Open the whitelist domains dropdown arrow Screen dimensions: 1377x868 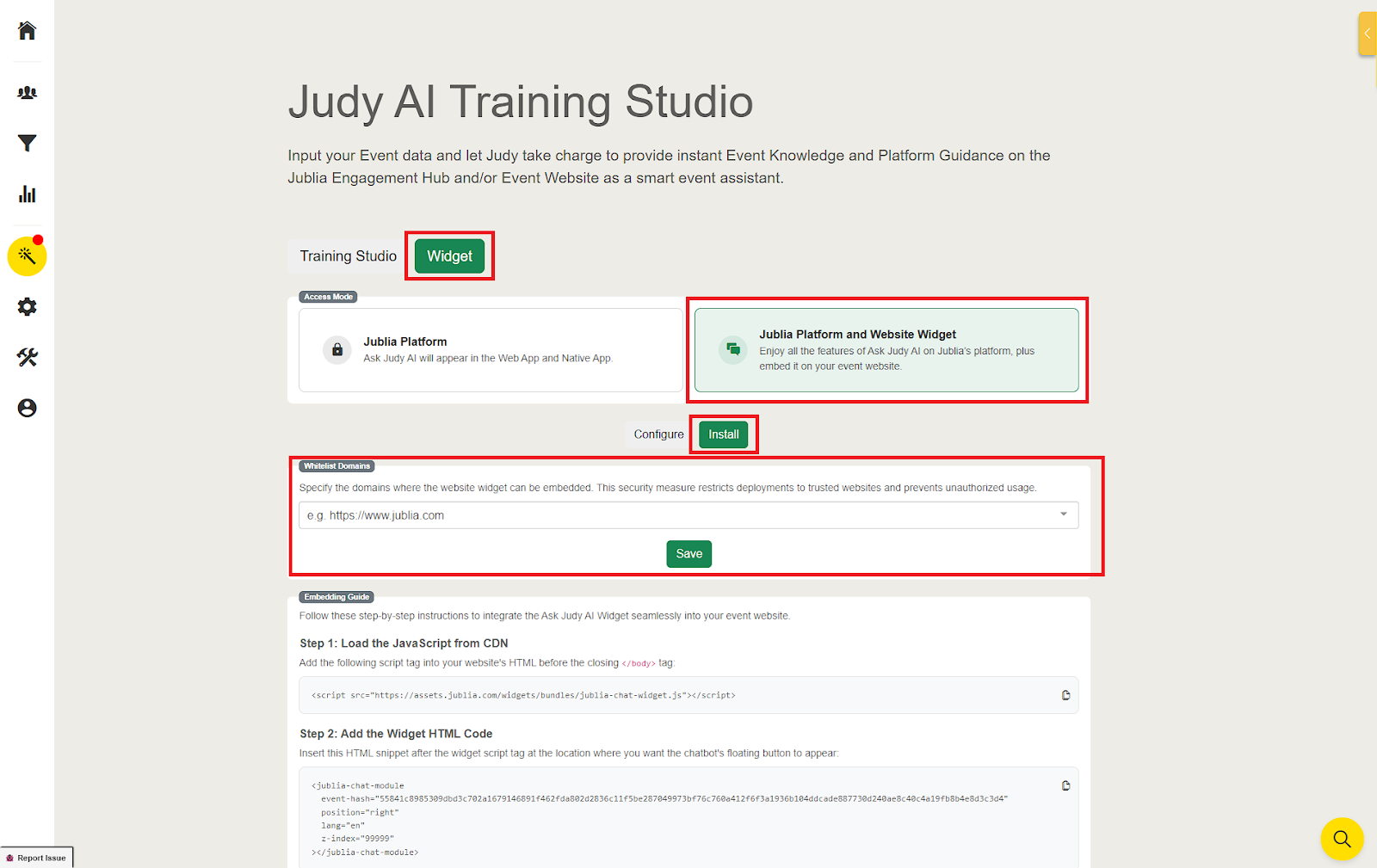(1064, 514)
